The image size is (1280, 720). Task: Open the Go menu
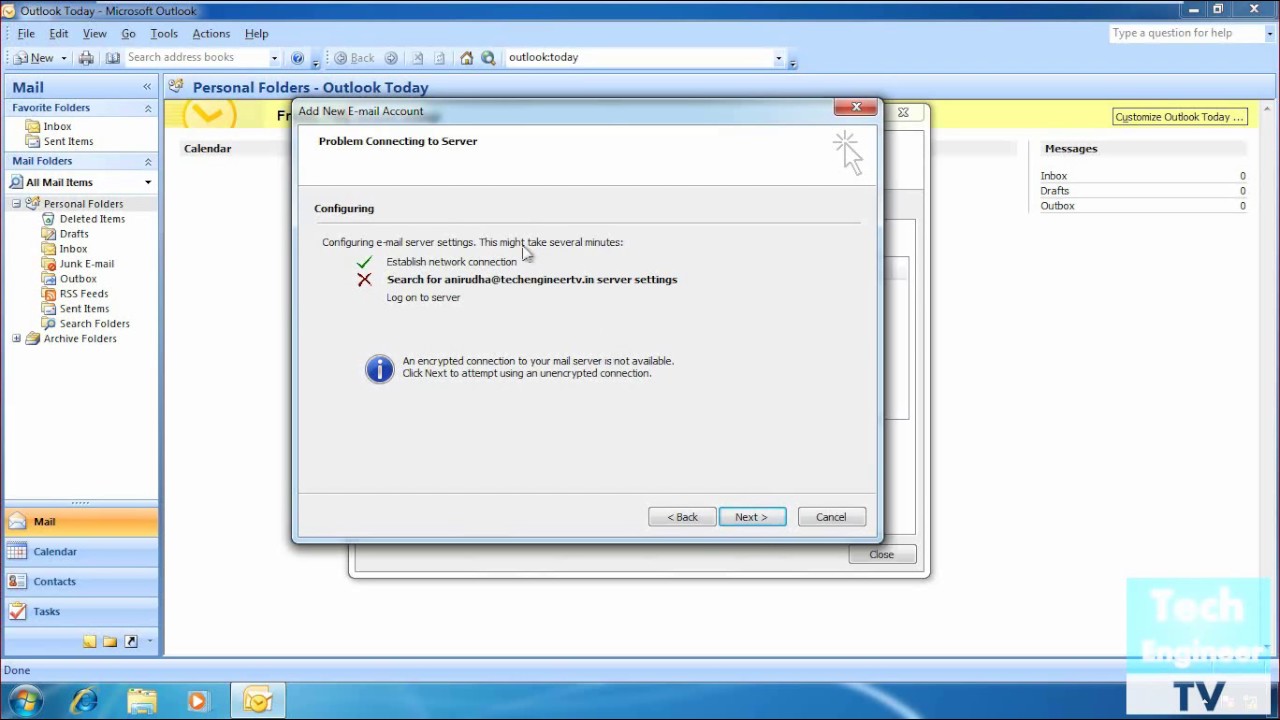(x=128, y=34)
